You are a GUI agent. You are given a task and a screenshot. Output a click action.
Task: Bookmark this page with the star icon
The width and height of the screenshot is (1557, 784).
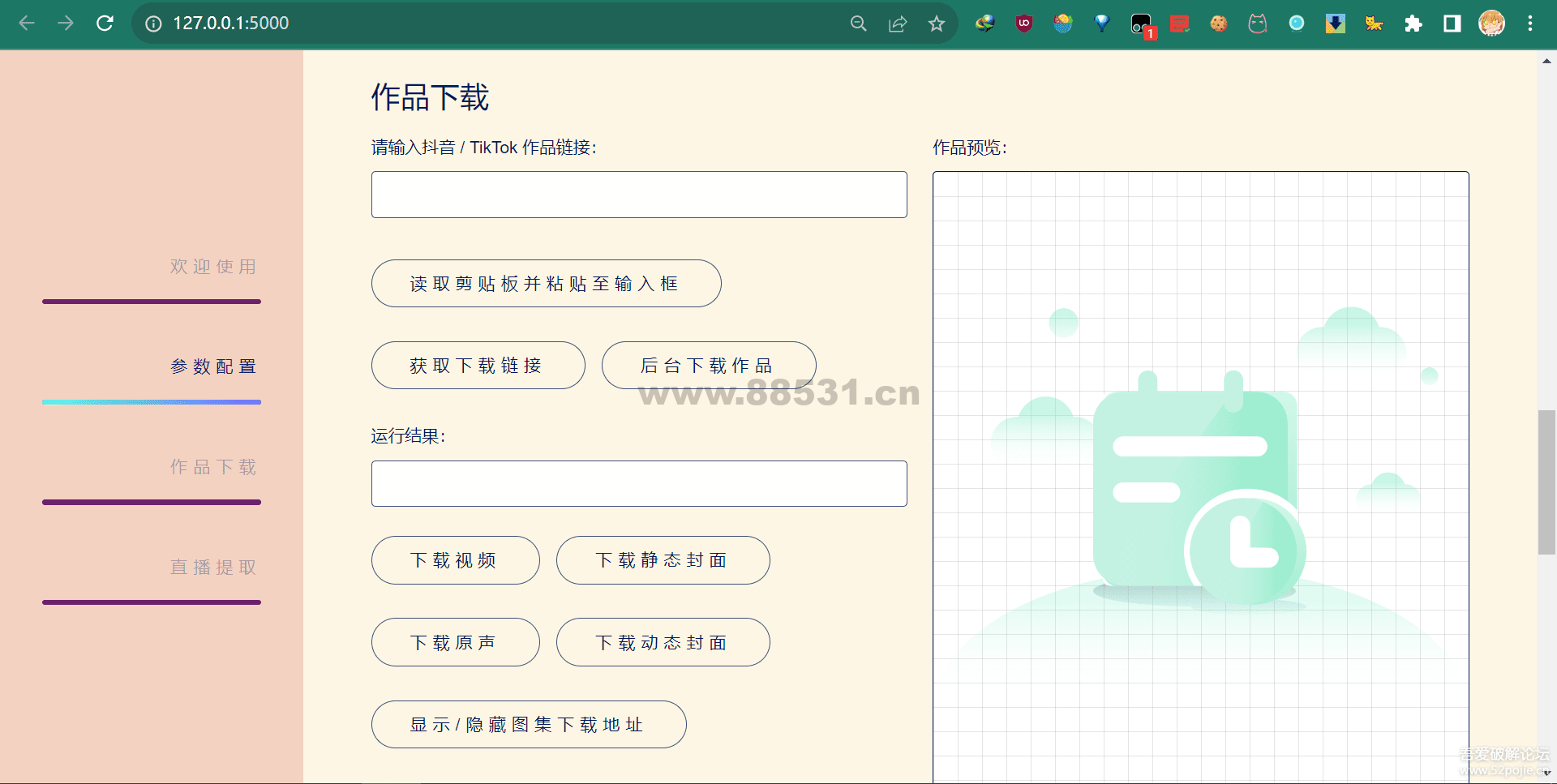coord(937,24)
